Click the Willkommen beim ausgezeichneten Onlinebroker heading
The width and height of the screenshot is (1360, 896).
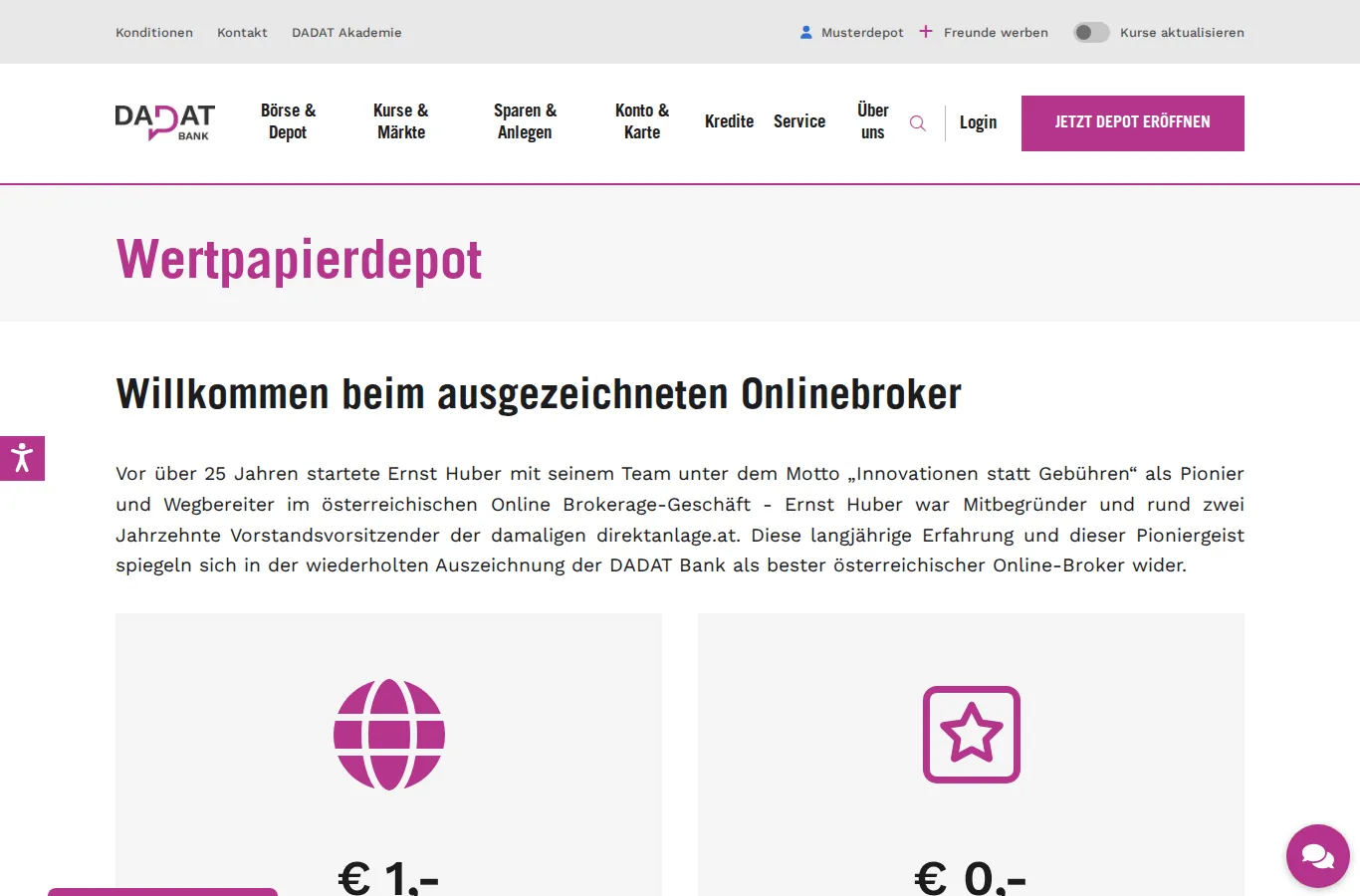[x=539, y=393]
